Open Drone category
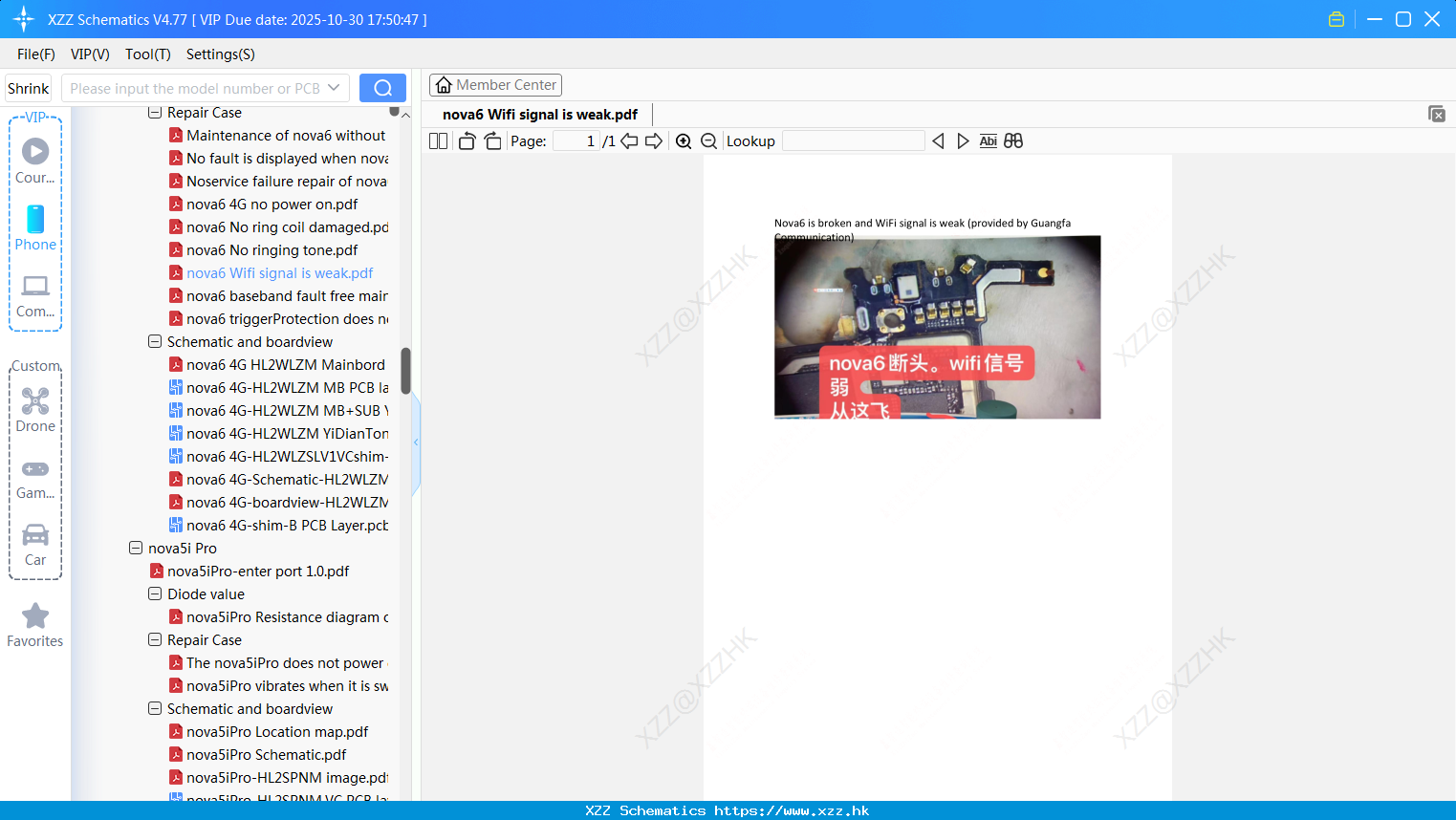 pos(35,410)
